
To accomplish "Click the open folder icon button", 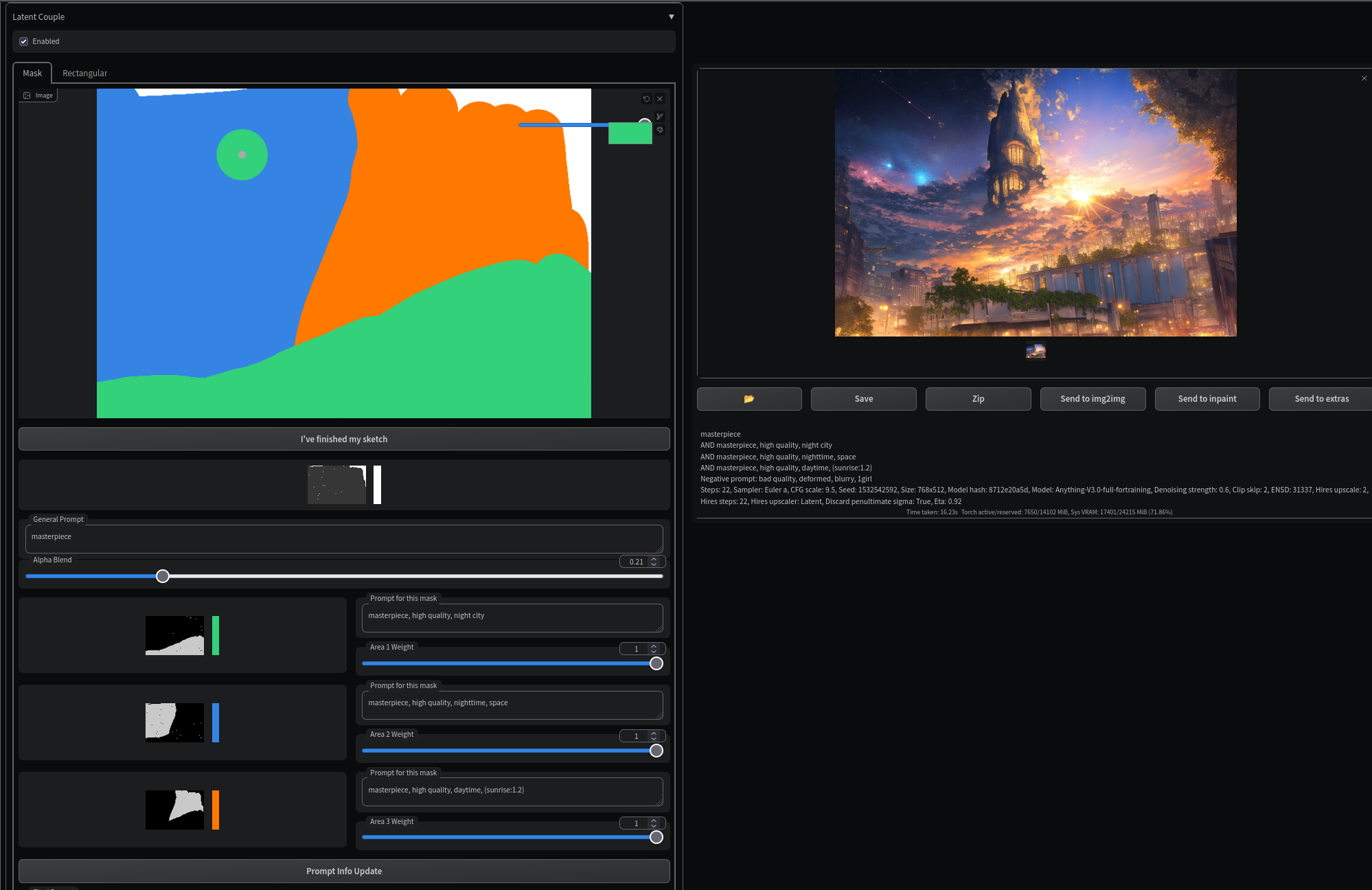I will coord(749,399).
